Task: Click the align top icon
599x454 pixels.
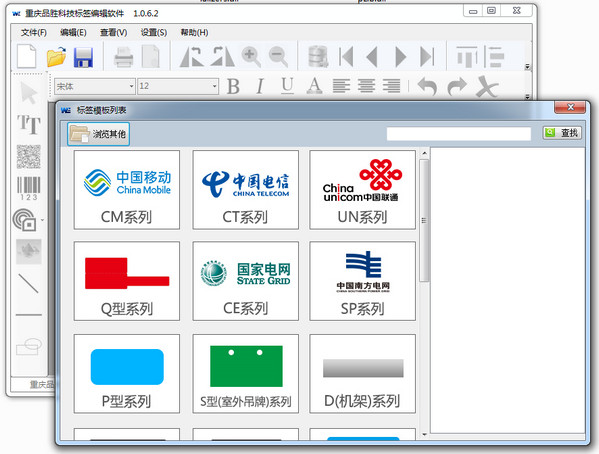Action: 467,57
